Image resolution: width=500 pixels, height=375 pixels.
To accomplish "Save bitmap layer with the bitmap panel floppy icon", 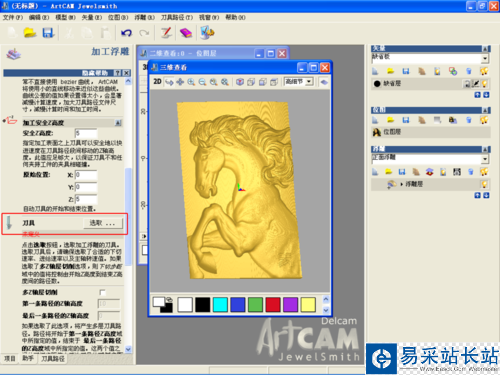I will [406, 120].
